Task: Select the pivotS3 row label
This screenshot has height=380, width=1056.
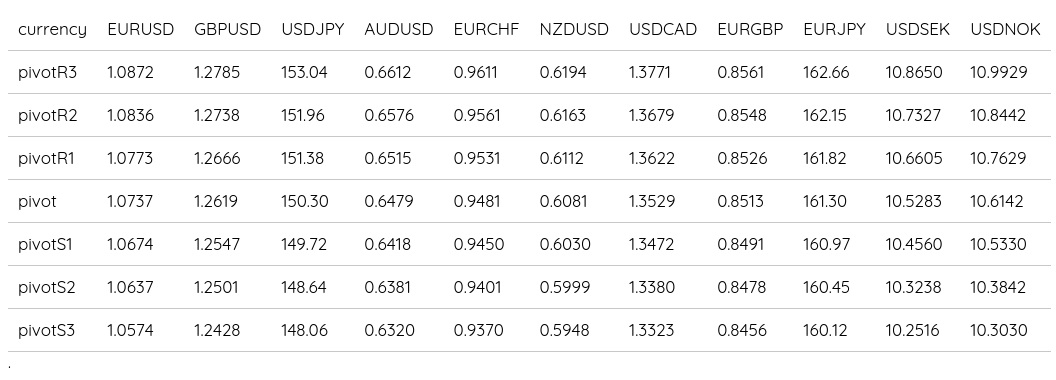Action: pyautogui.click(x=46, y=331)
